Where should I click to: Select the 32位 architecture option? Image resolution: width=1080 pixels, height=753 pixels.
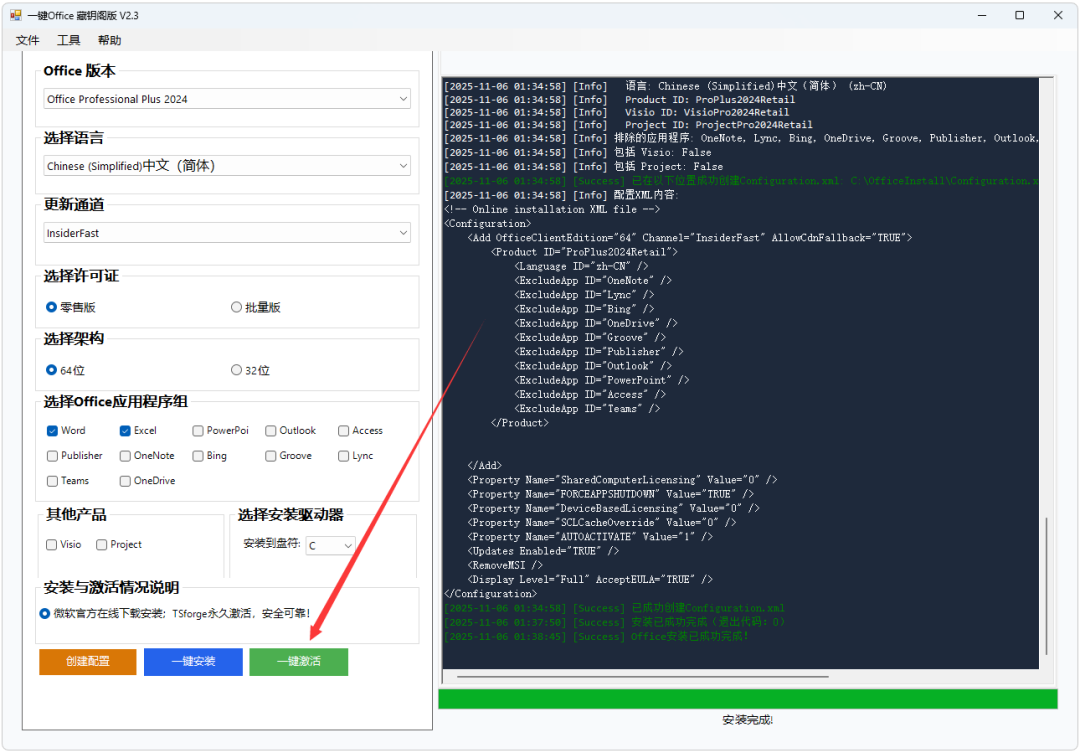tap(237, 370)
